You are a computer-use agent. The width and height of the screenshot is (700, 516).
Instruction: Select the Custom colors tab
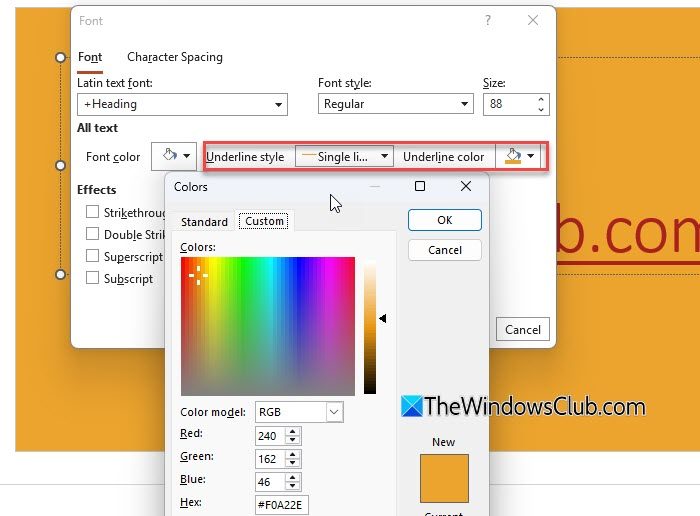[x=264, y=221]
